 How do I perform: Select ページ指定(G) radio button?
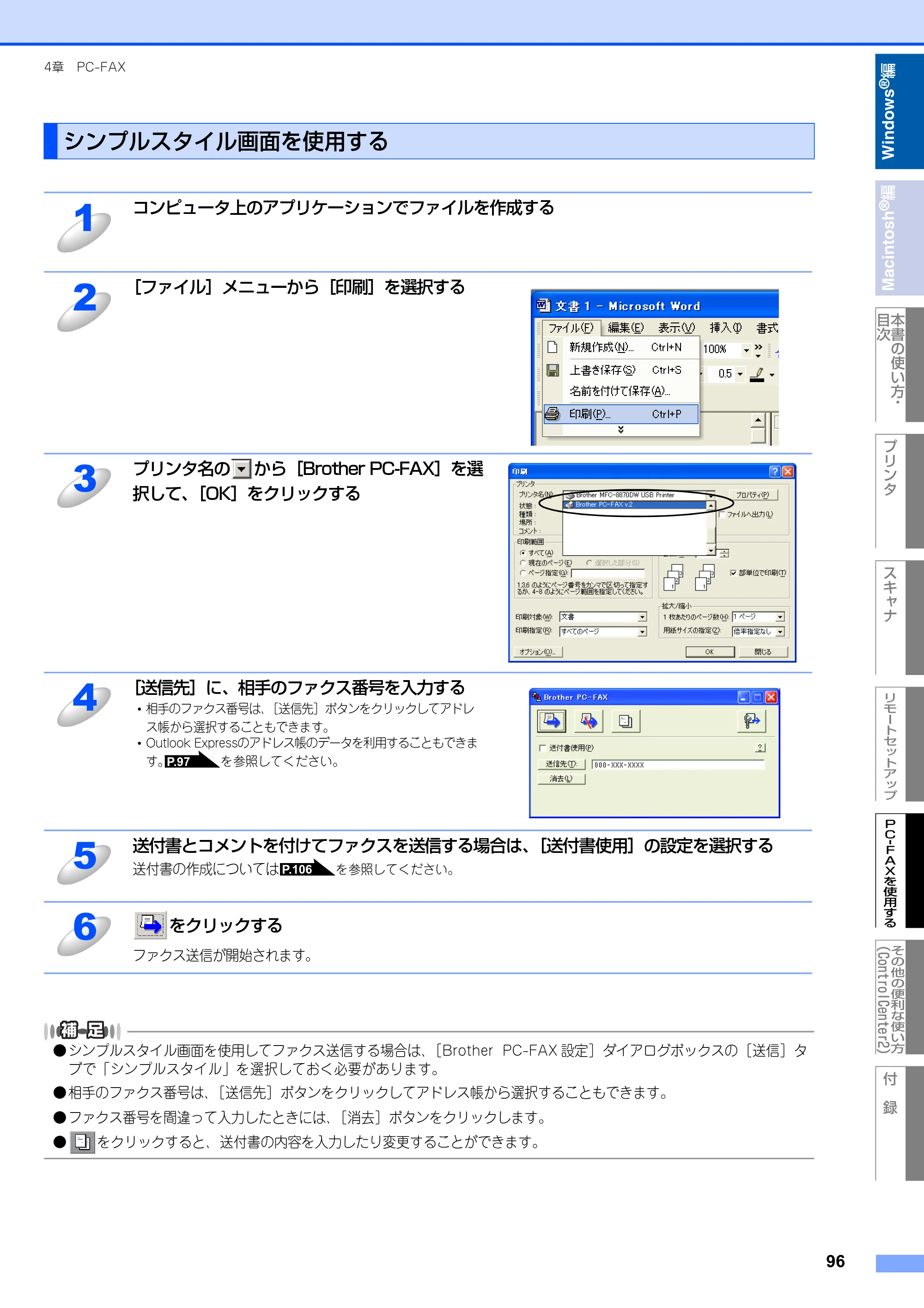tap(523, 572)
